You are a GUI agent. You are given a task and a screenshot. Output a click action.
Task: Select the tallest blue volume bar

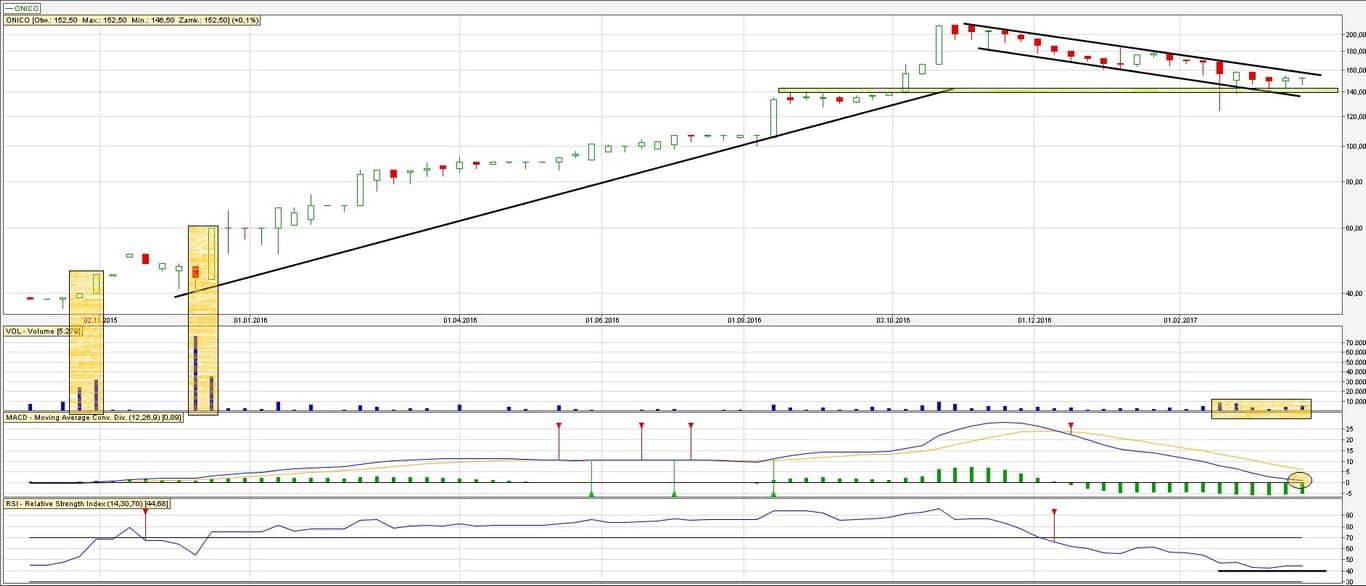pyautogui.click(x=195, y=374)
